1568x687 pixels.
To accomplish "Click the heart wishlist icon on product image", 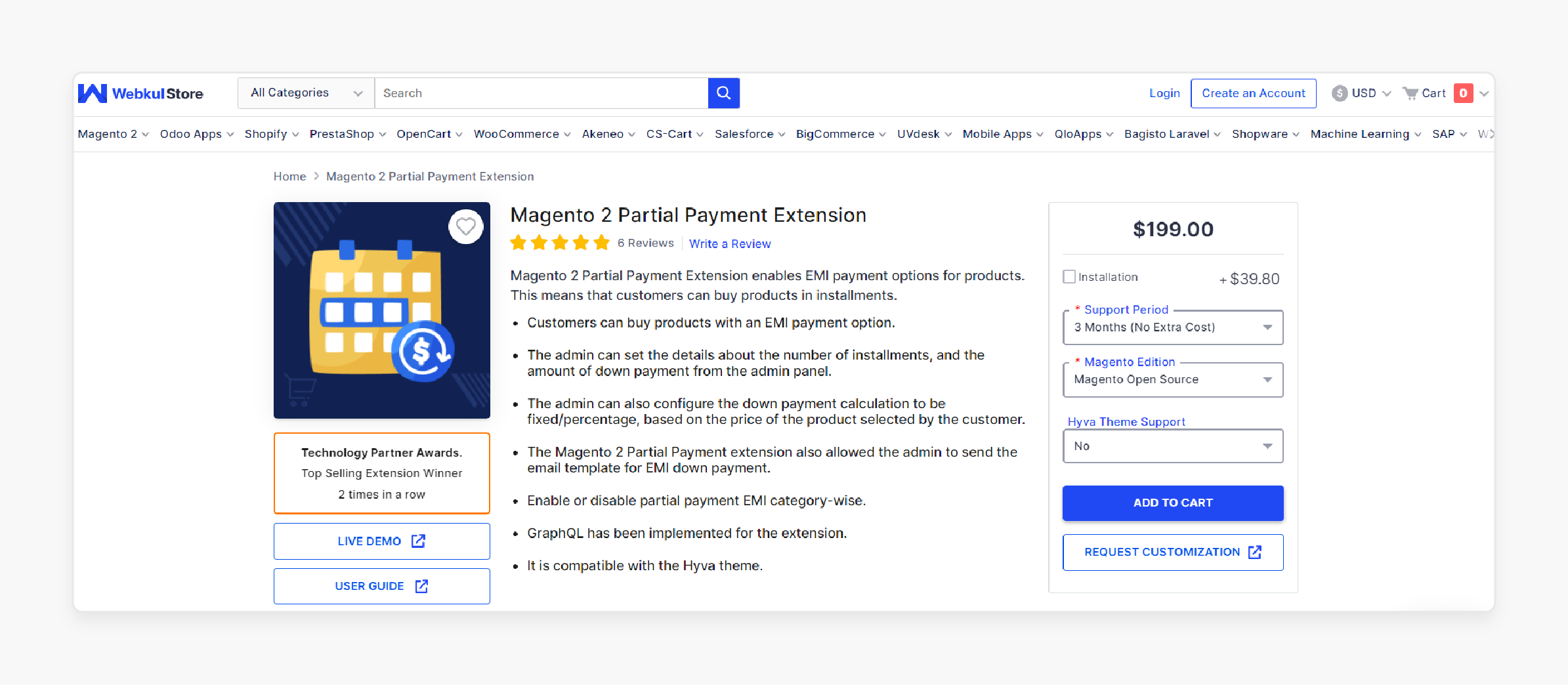I will coord(466,226).
